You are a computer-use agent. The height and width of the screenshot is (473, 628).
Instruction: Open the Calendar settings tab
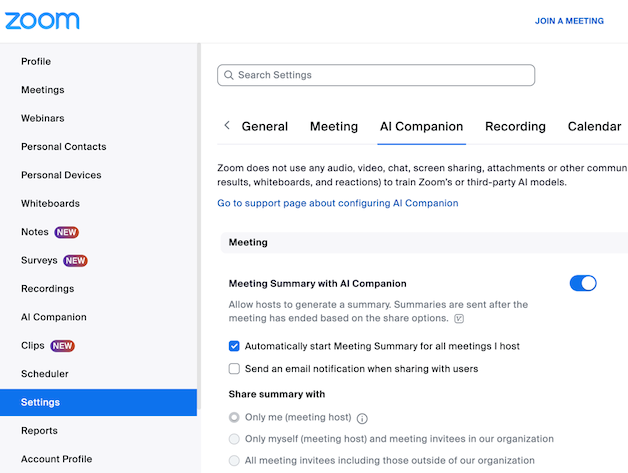click(x=594, y=127)
